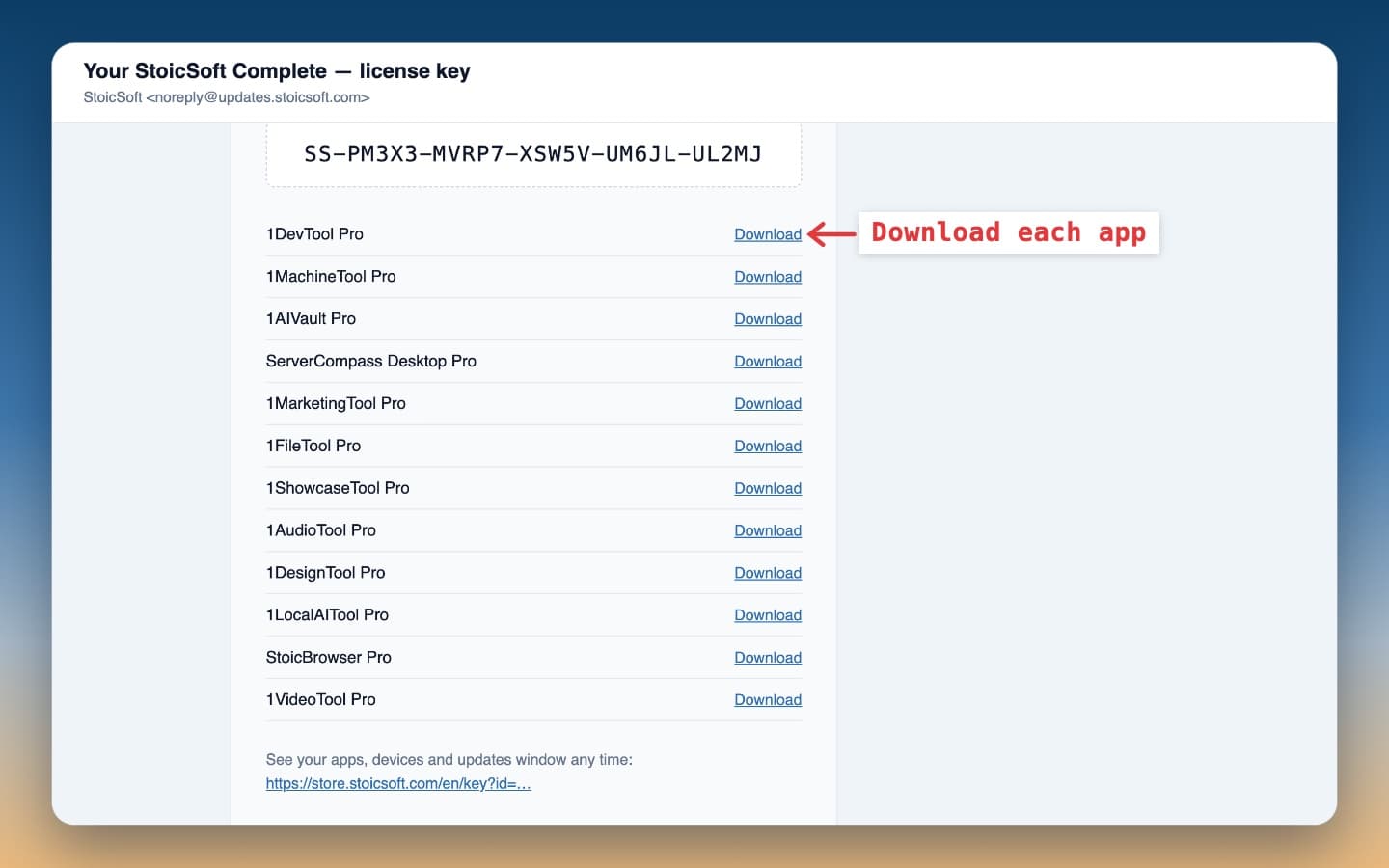
Task: Click the license key SS-PM3X3-MVRP7-XSW5V-UM6JL-UL2MJ
Action: (x=533, y=154)
